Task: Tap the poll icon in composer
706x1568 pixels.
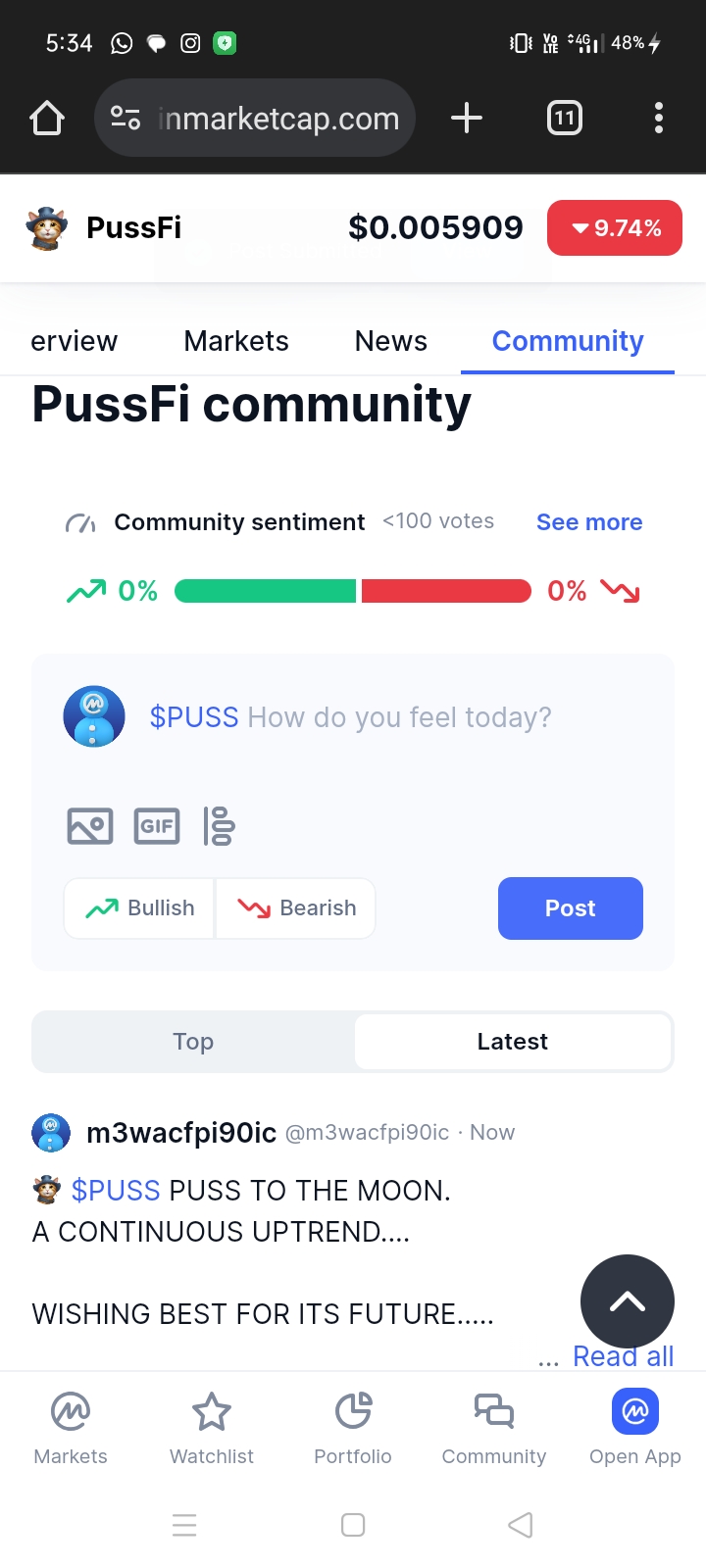Action: [x=219, y=826]
